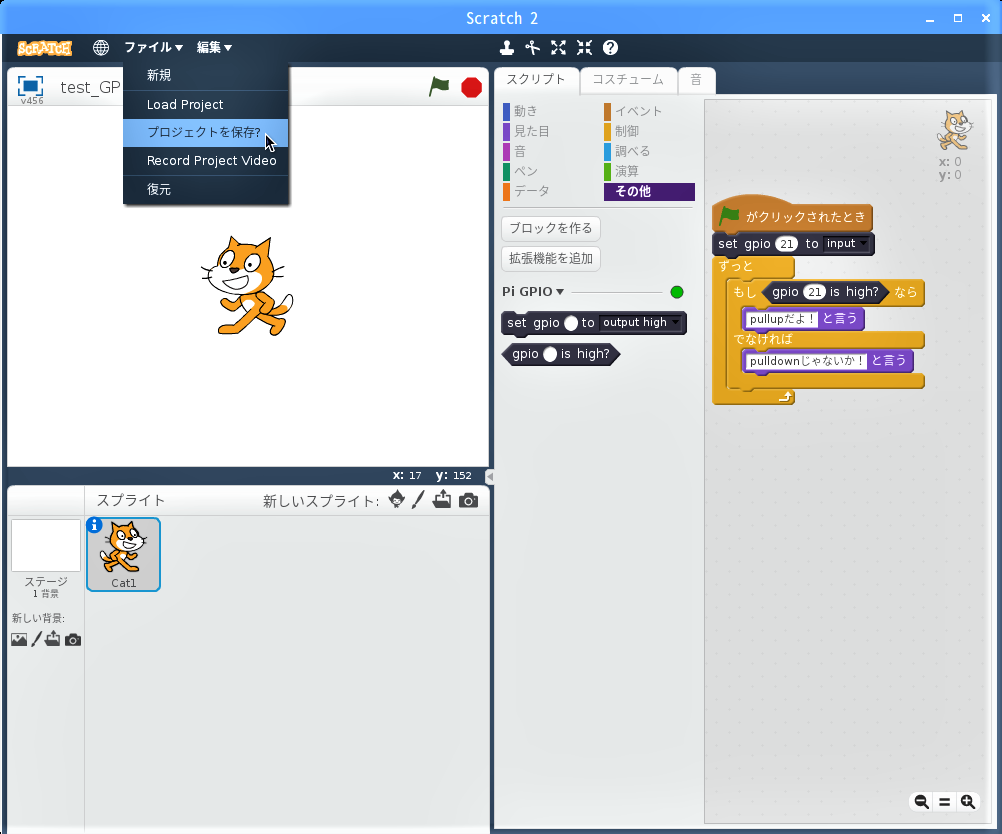The height and width of the screenshot is (834, 1002).
Task: Open the 編集 menu
Action: (x=214, y=47)
